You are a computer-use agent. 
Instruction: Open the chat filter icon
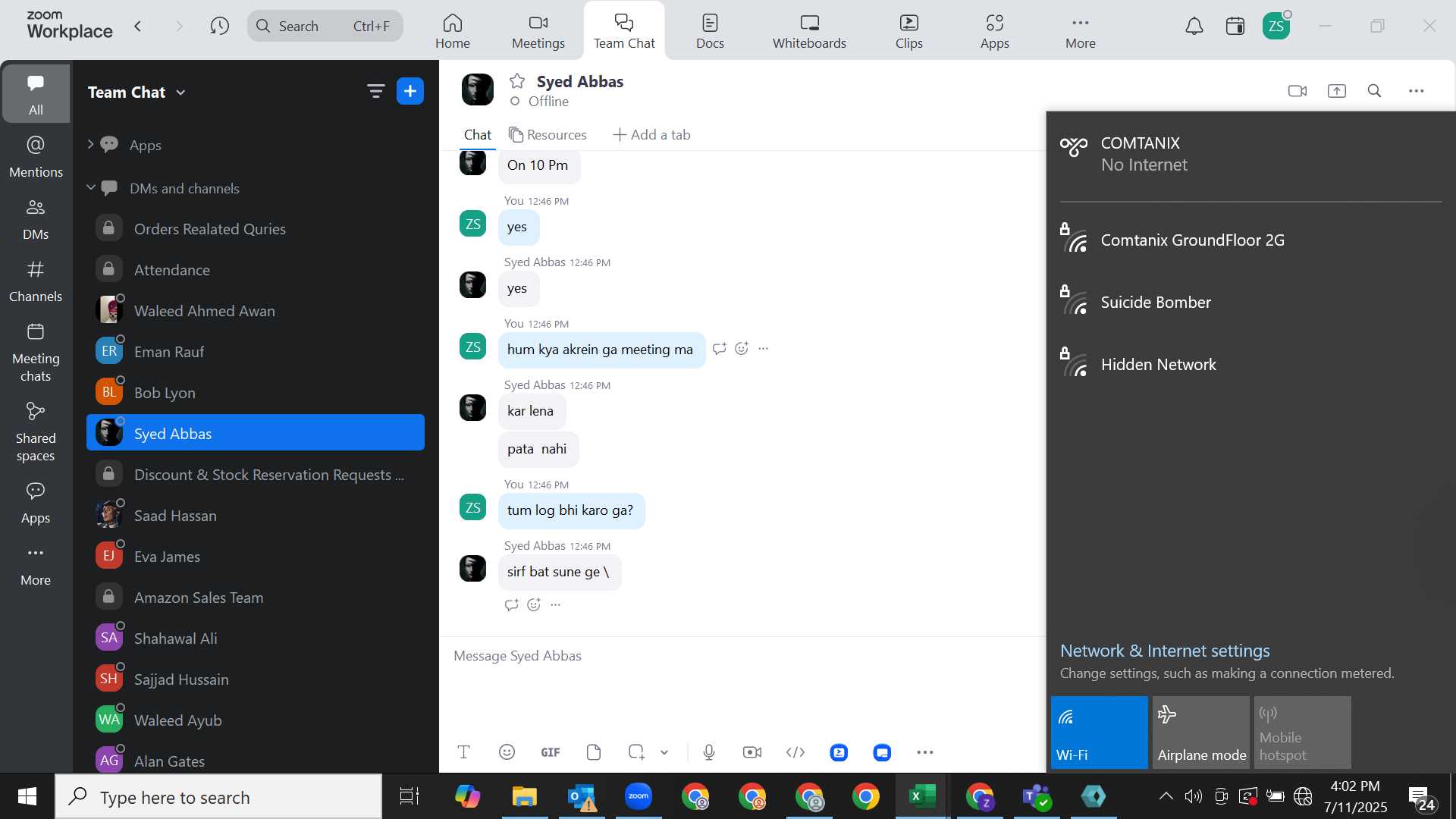[x=375, y=92]
